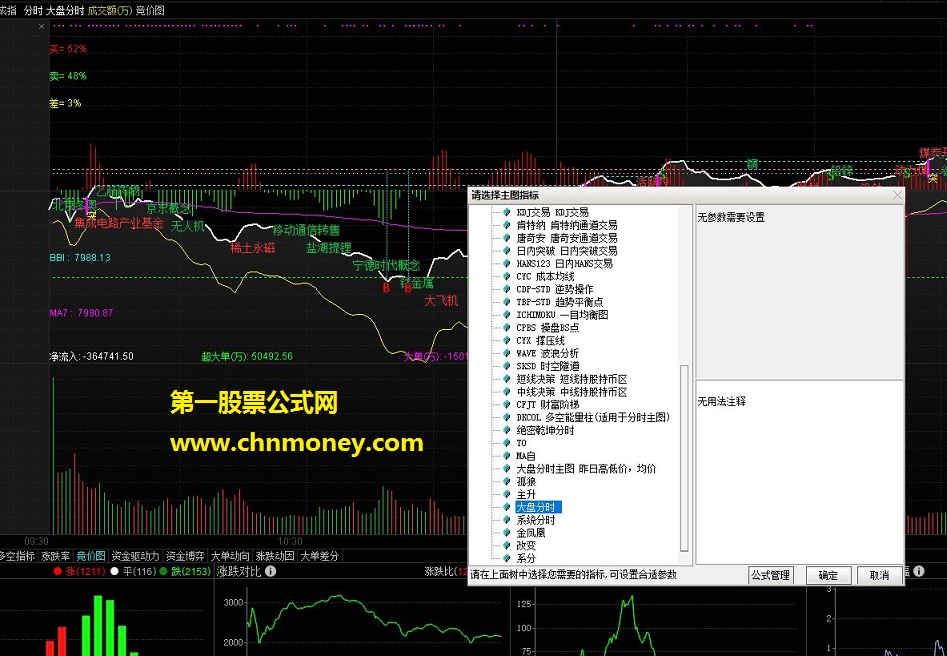Select 系统分时 indicator in the tree
Screen dimensions: 947x656
pos(535,520)
